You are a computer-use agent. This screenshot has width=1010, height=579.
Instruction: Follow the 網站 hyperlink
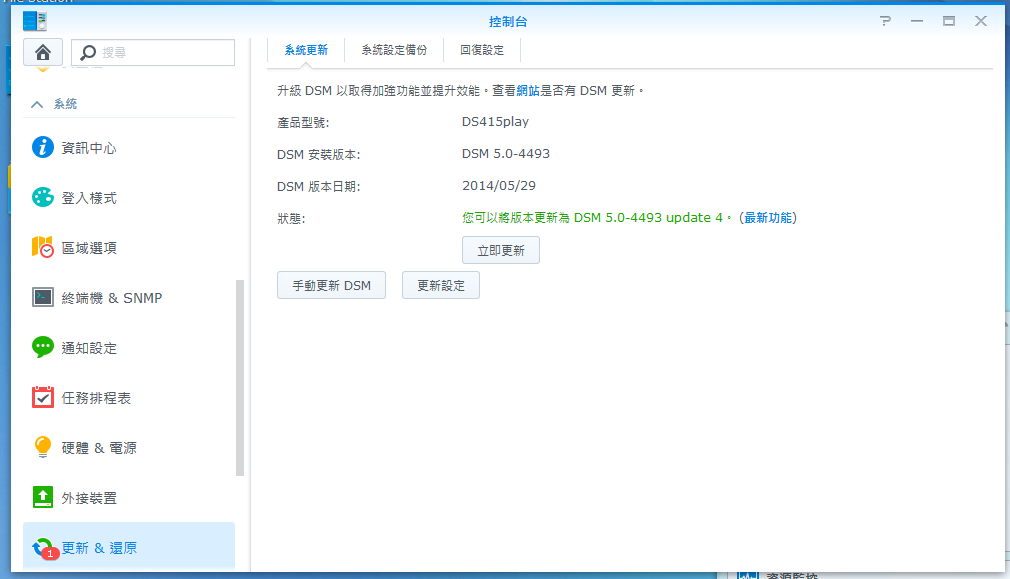coord(528,91)
